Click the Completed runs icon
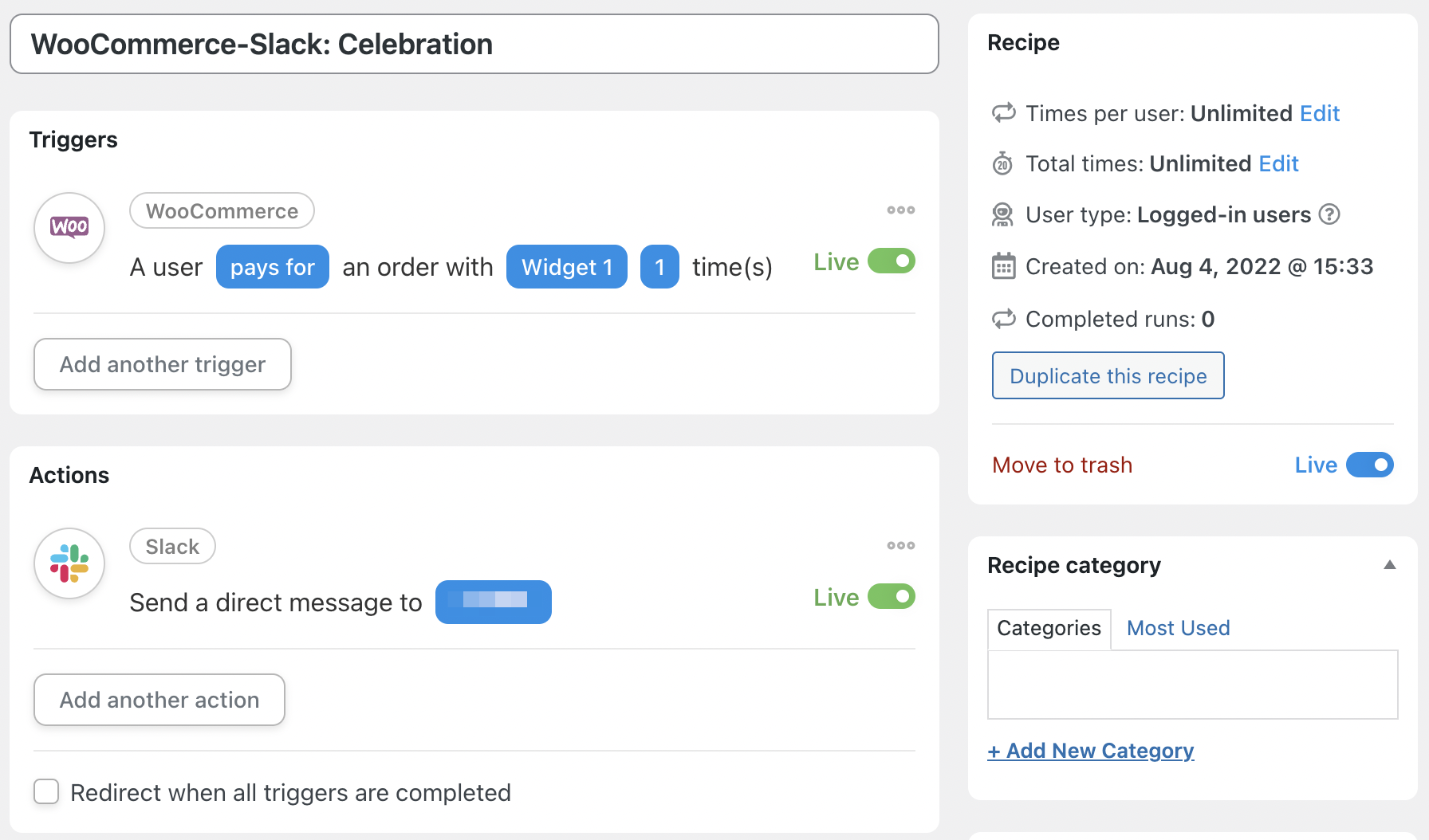1429x840 pixels. pyautogui.click(x=1003, y=319)
